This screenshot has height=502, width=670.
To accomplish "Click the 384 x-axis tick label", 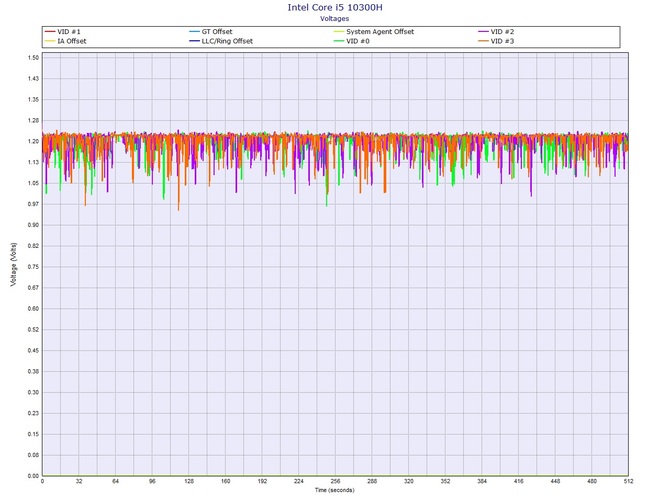I will click(x=482, y=481).
